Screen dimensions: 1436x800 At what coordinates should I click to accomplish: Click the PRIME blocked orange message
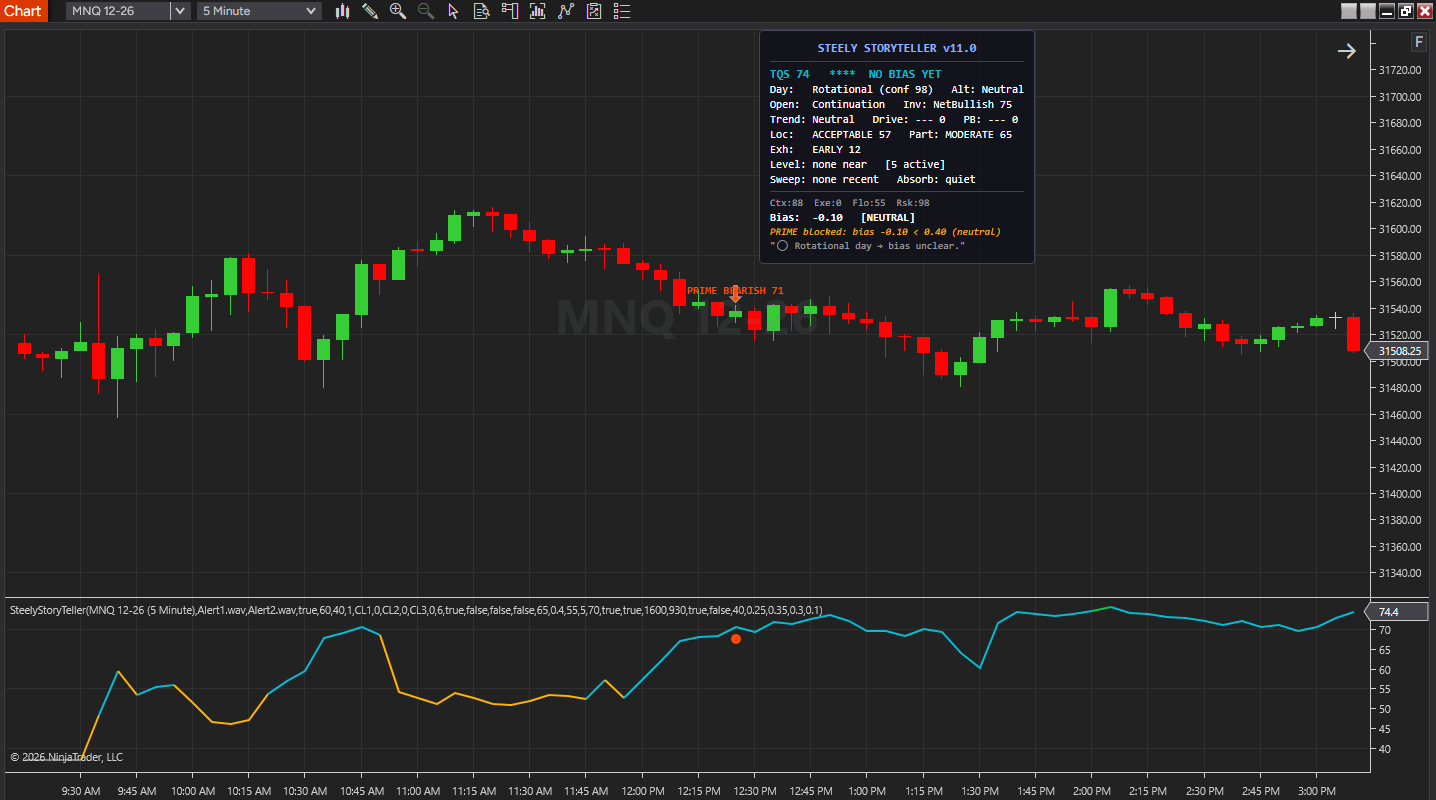[x=885, y=231]
